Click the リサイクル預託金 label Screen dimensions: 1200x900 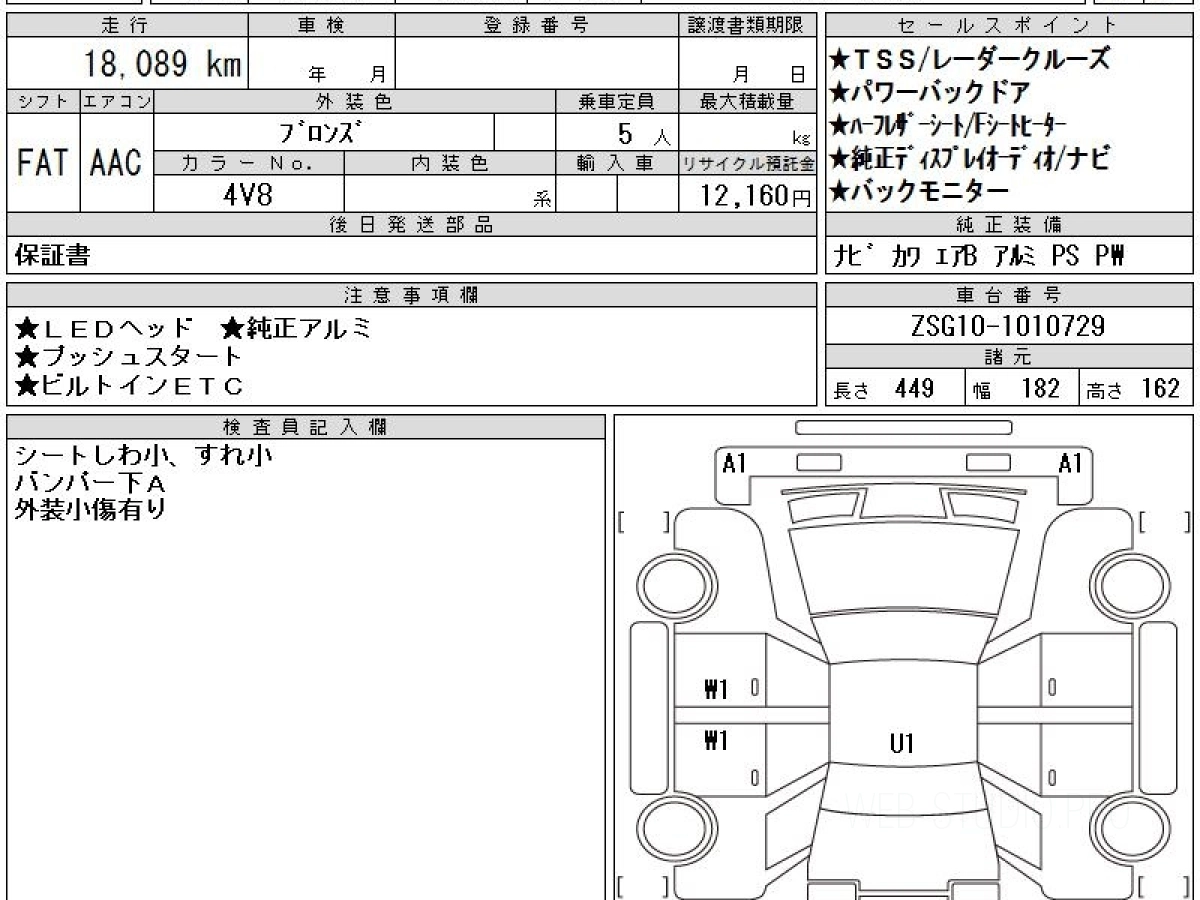tap(748, 162)
